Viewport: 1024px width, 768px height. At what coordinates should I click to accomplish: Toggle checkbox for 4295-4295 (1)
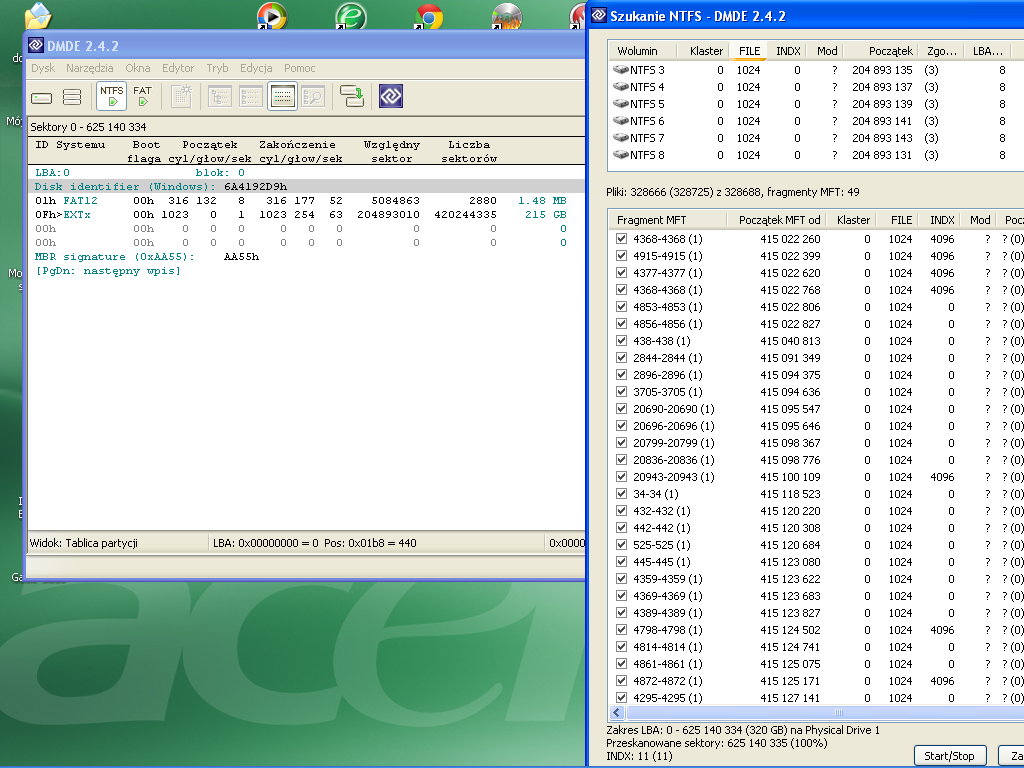(x=621, y=697)
